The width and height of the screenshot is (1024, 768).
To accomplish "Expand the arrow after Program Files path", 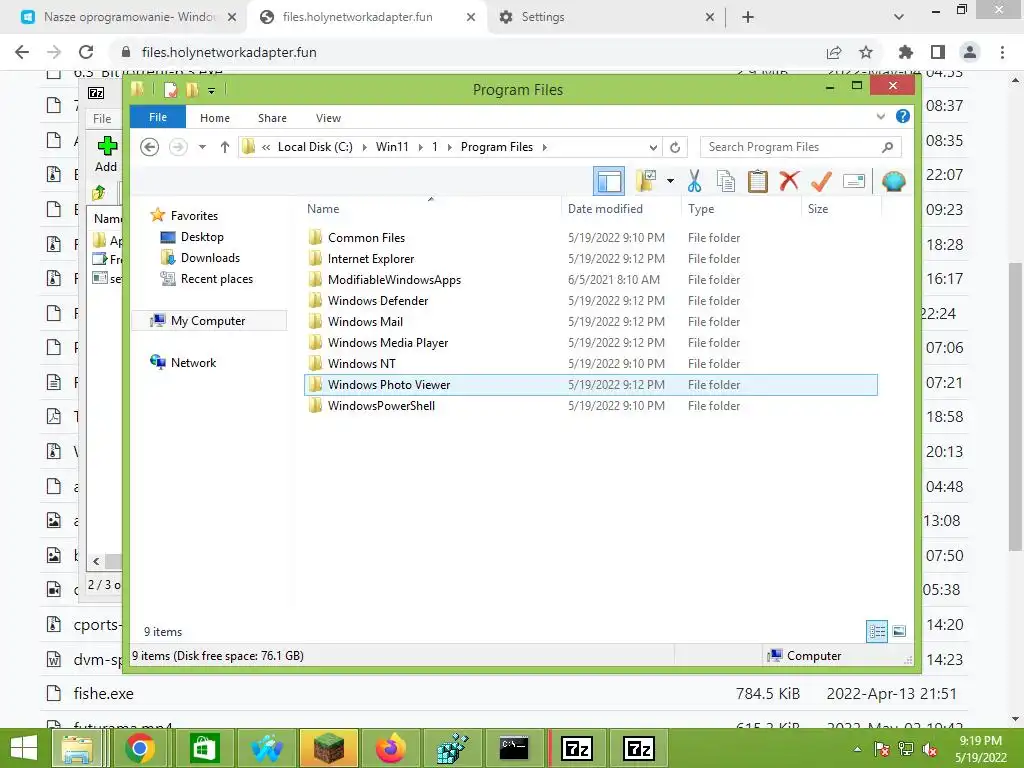I will [545, 147].
